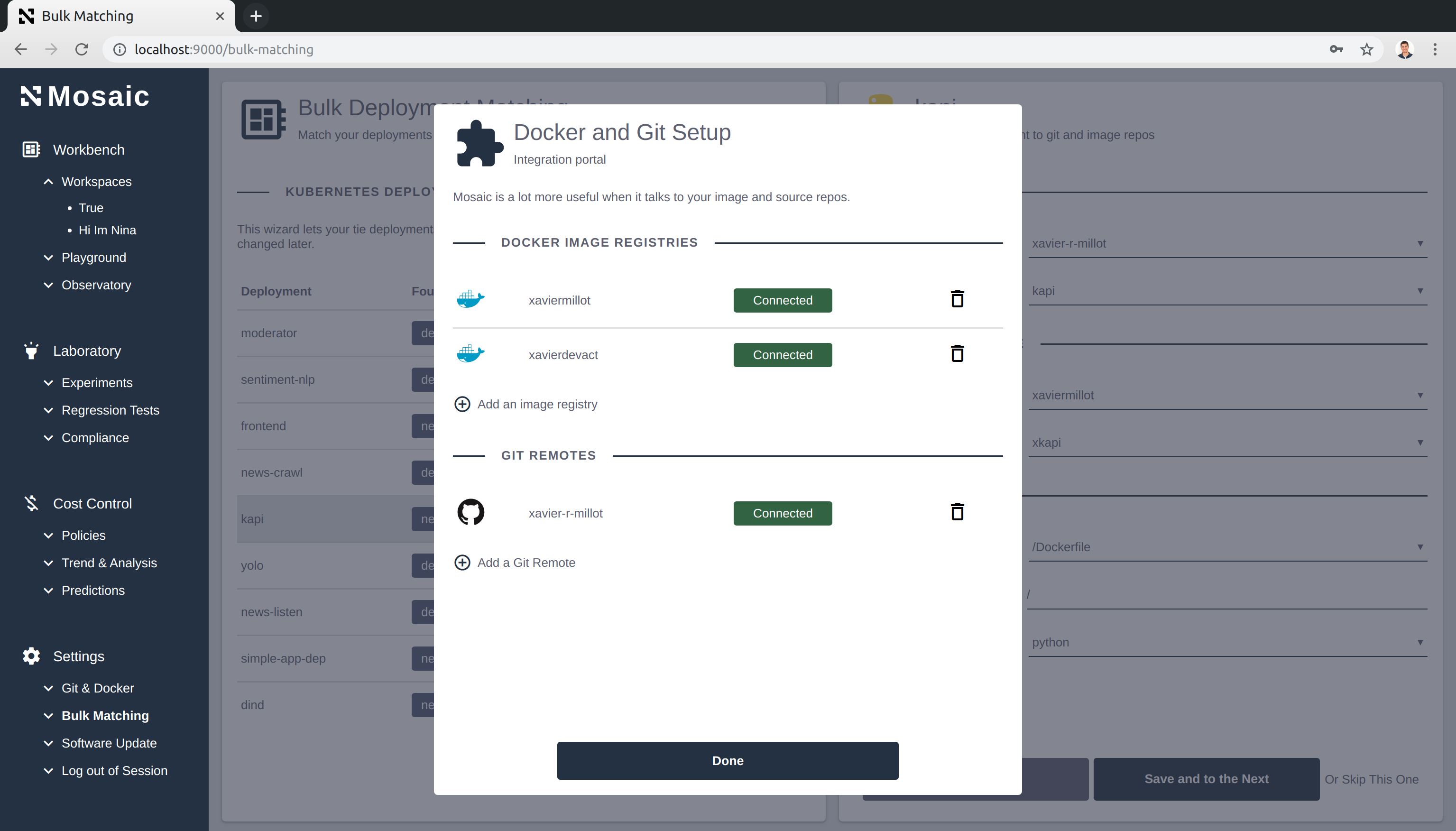The image size is (1456, 831).
Task: Select Git & Docker in Settings menu
Action: tap(98, 688)
